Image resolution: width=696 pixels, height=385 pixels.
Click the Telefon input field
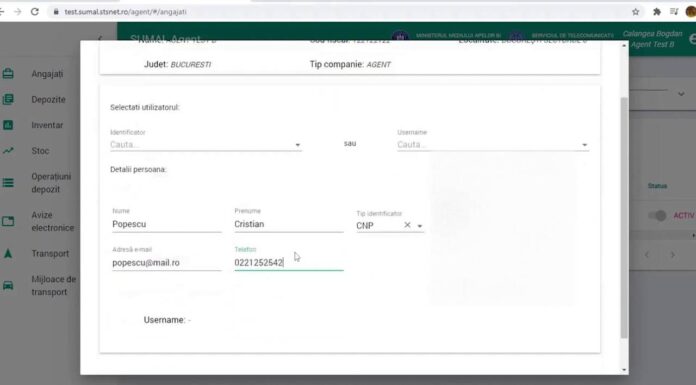(289, 263)
